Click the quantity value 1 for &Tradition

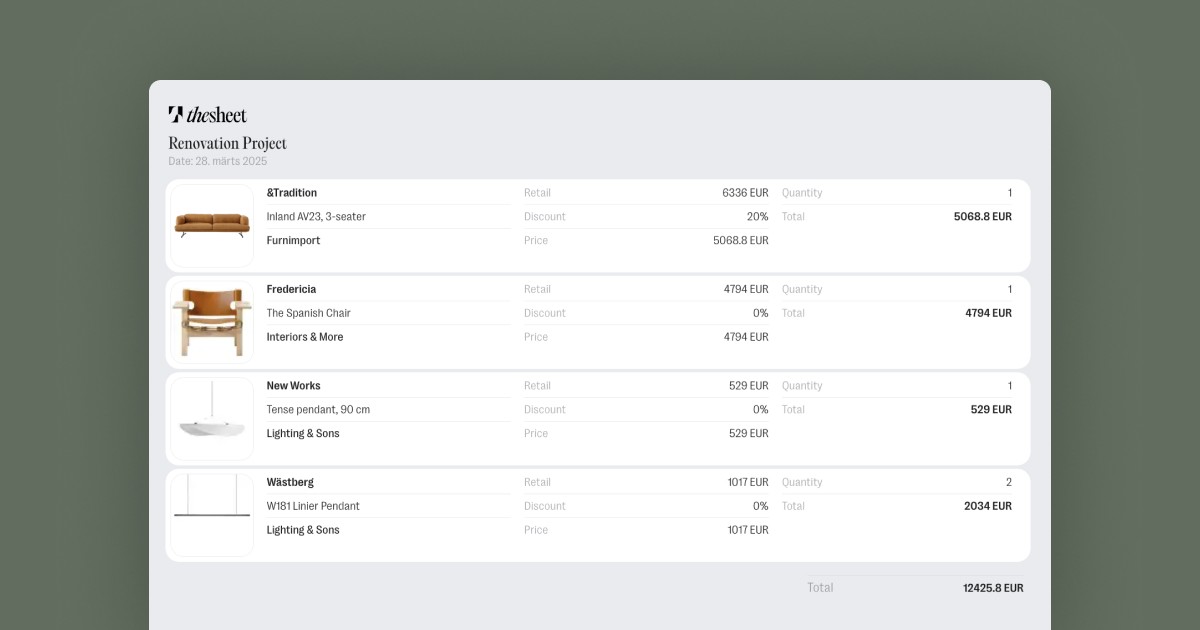1010,193
